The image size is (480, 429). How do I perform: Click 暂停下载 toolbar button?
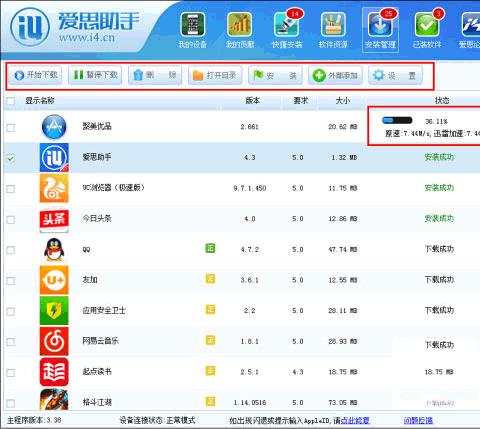[x=95, y=75]
